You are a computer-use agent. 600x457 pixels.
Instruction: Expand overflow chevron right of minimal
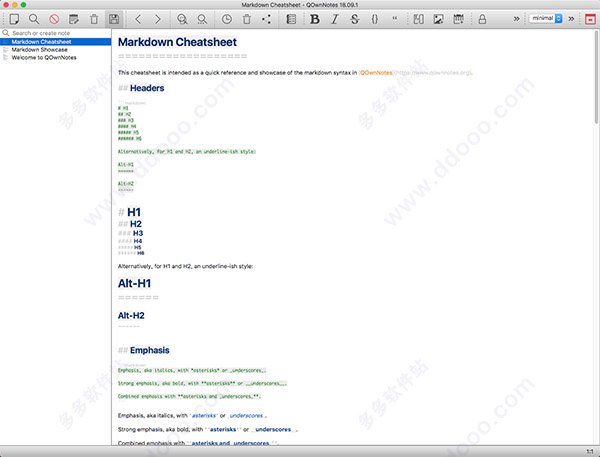pos(571,18)
